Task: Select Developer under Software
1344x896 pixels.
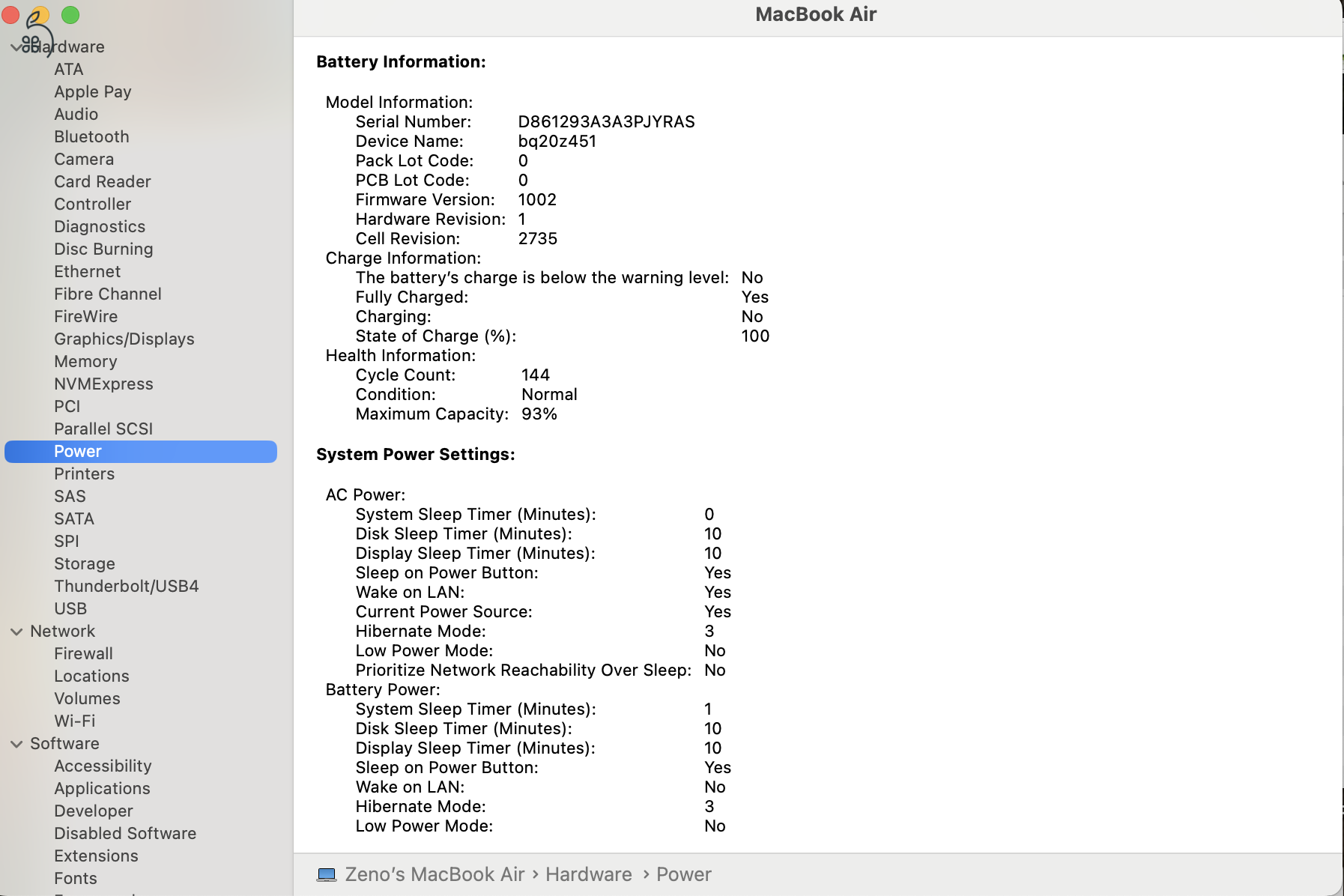Action: coord(94,811)
